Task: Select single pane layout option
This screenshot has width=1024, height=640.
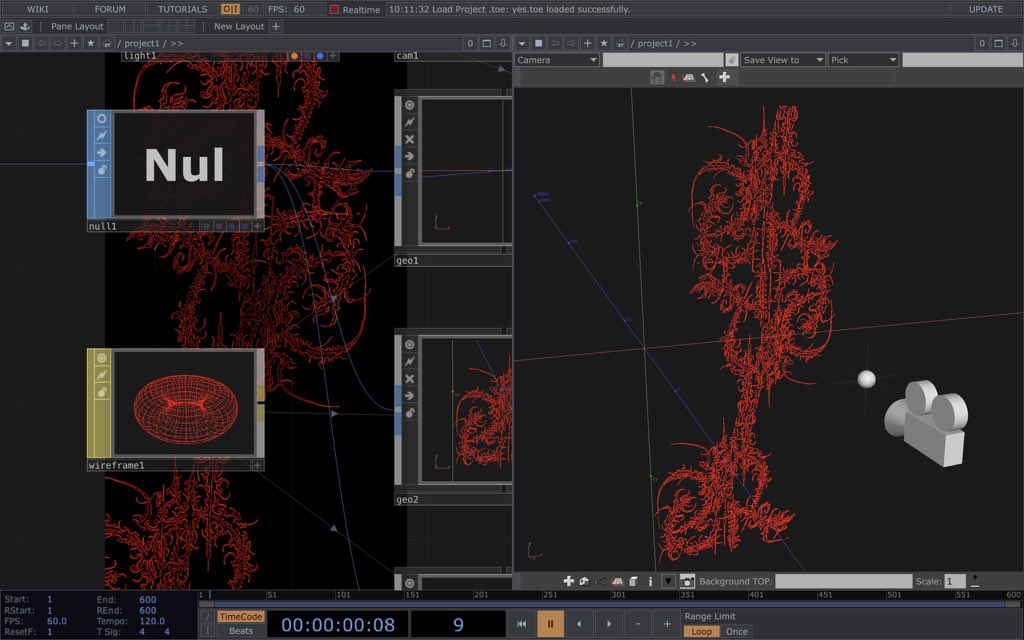Action: point(115,26)
